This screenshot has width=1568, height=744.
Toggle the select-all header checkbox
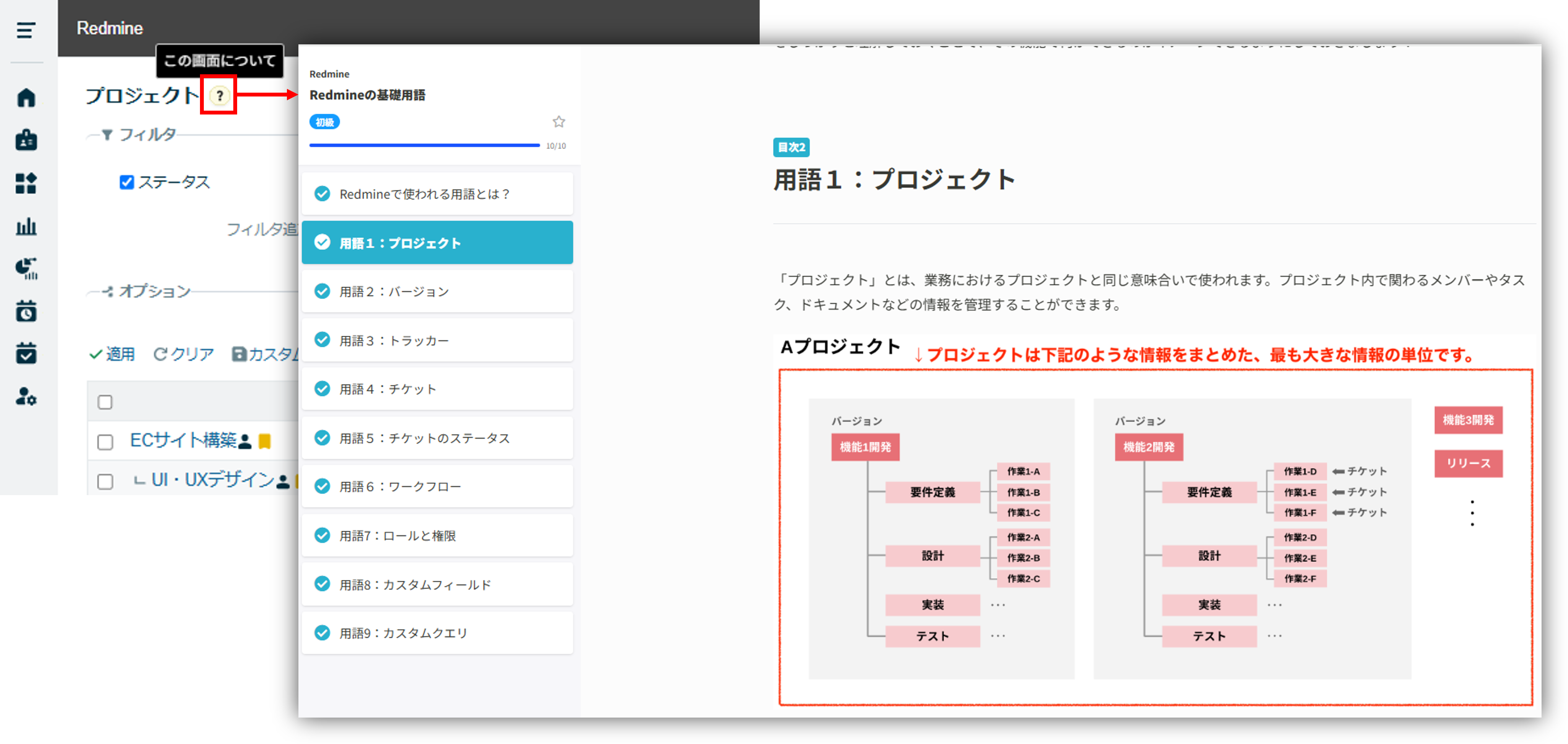point(105,402)
